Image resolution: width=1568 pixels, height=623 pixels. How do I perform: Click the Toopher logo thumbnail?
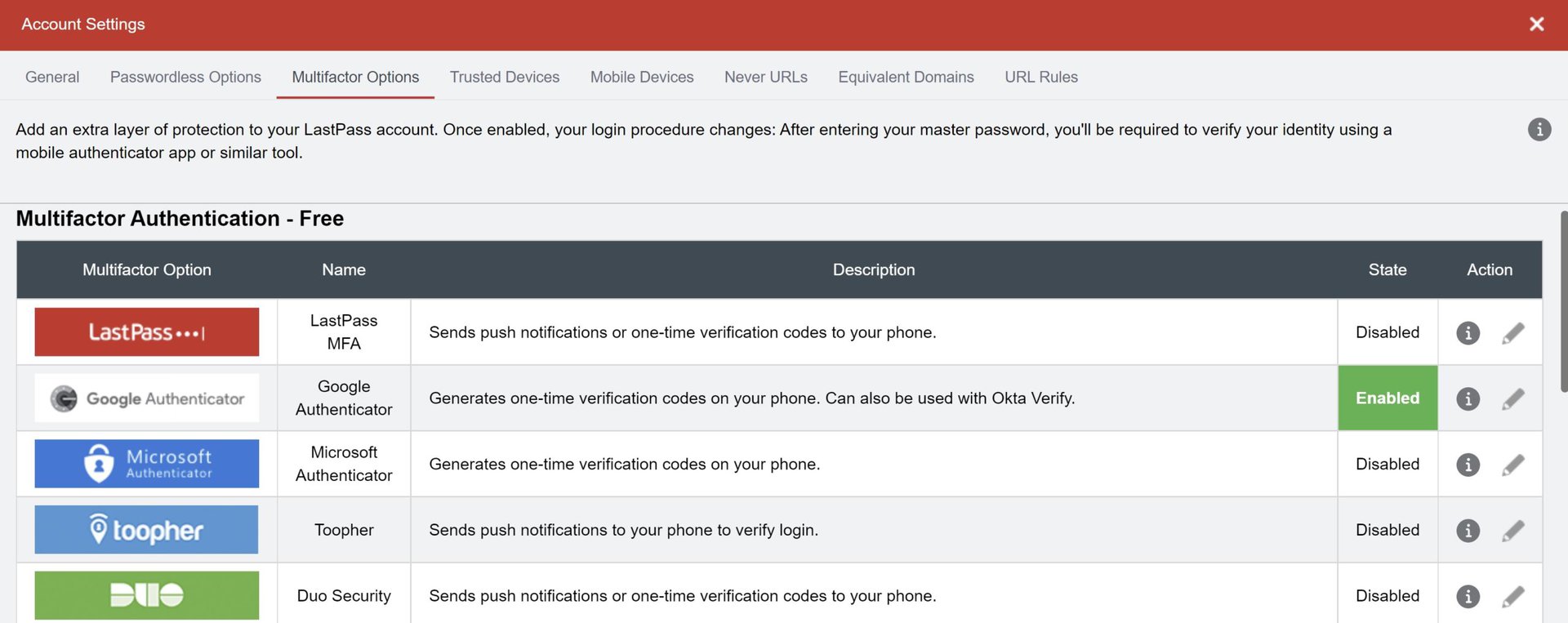pos(147,529)
